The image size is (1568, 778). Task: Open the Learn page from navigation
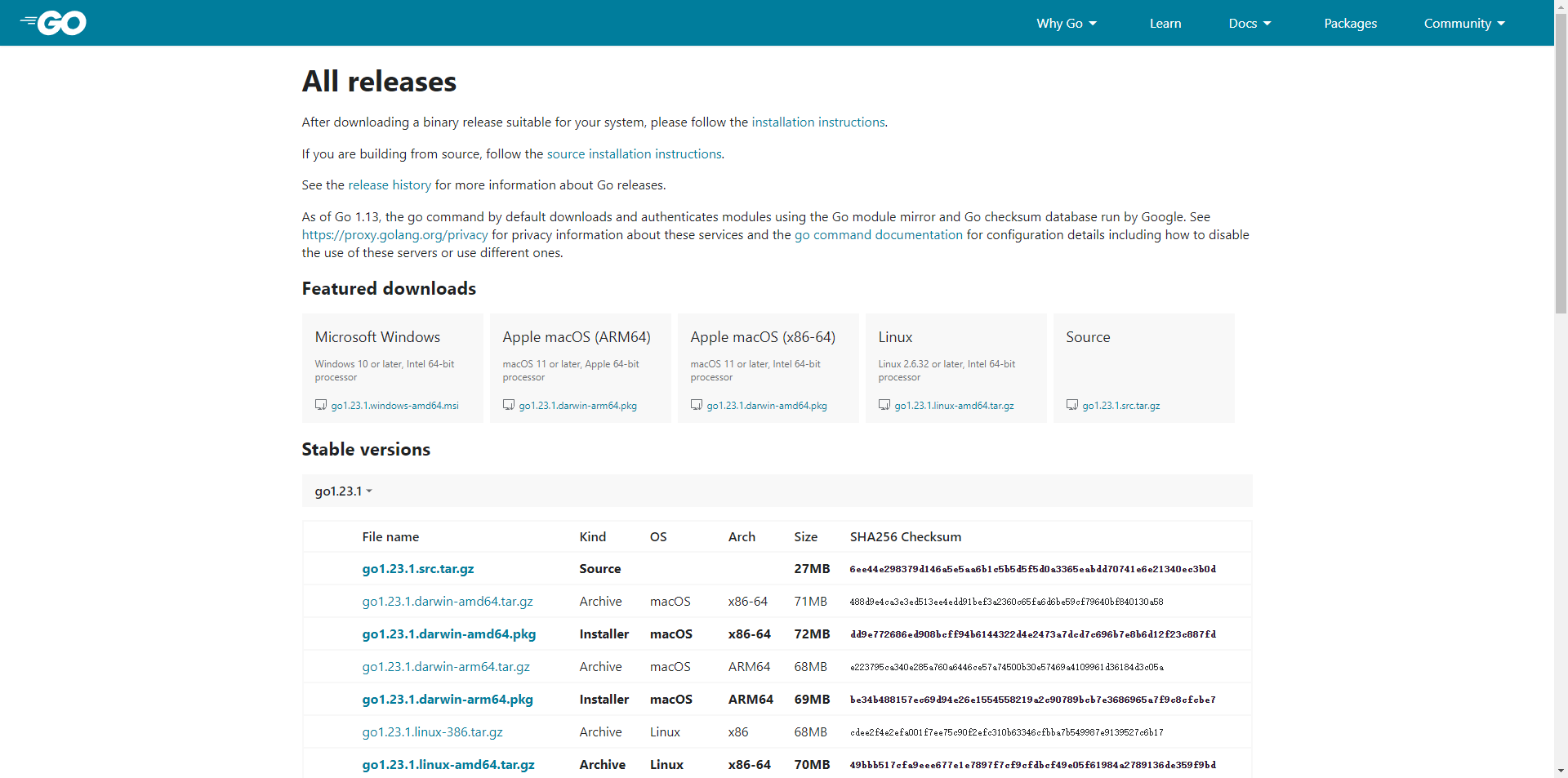(1165, 24)
